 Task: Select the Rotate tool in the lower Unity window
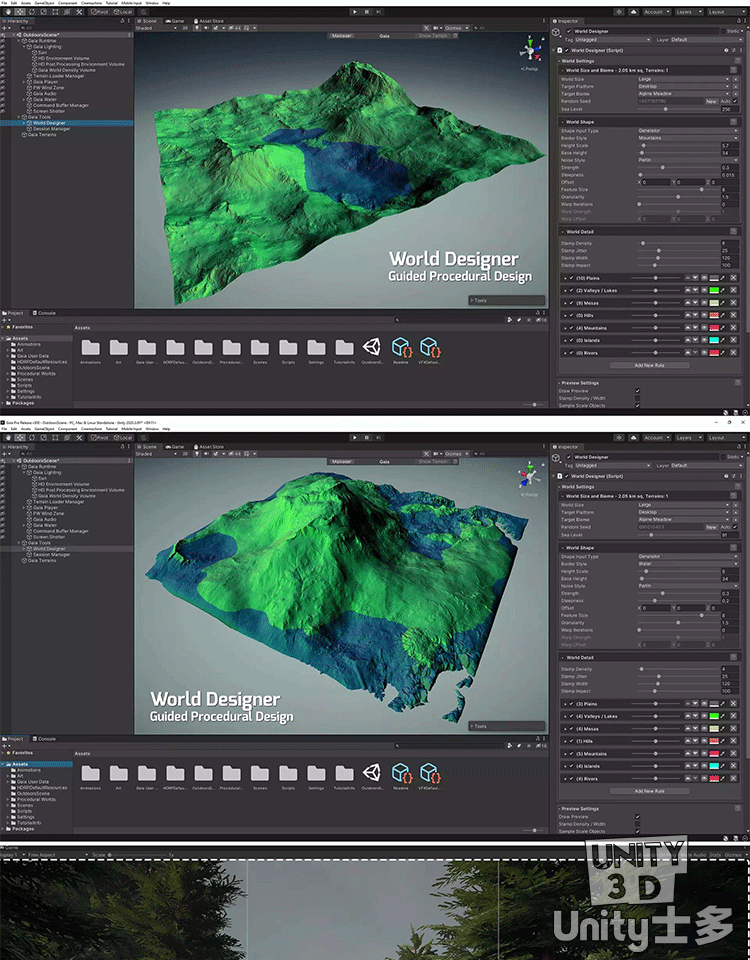(x=32, y=438)
